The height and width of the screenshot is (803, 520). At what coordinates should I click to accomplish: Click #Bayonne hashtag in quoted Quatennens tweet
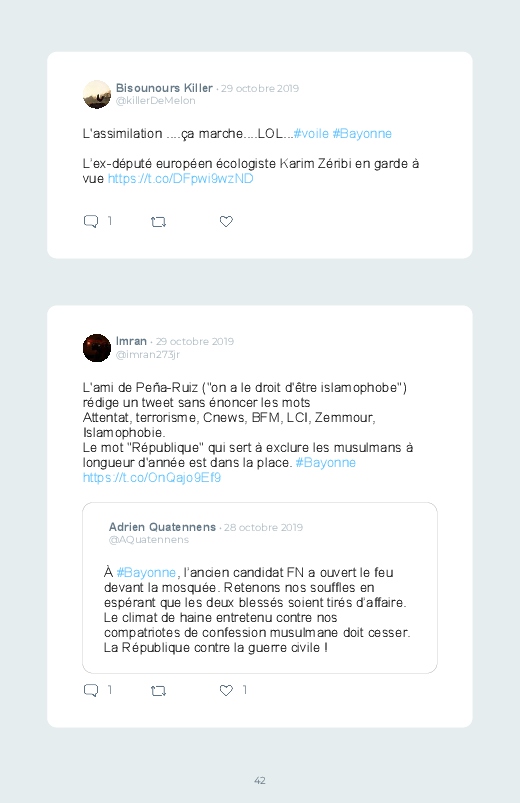click(146, 573)
